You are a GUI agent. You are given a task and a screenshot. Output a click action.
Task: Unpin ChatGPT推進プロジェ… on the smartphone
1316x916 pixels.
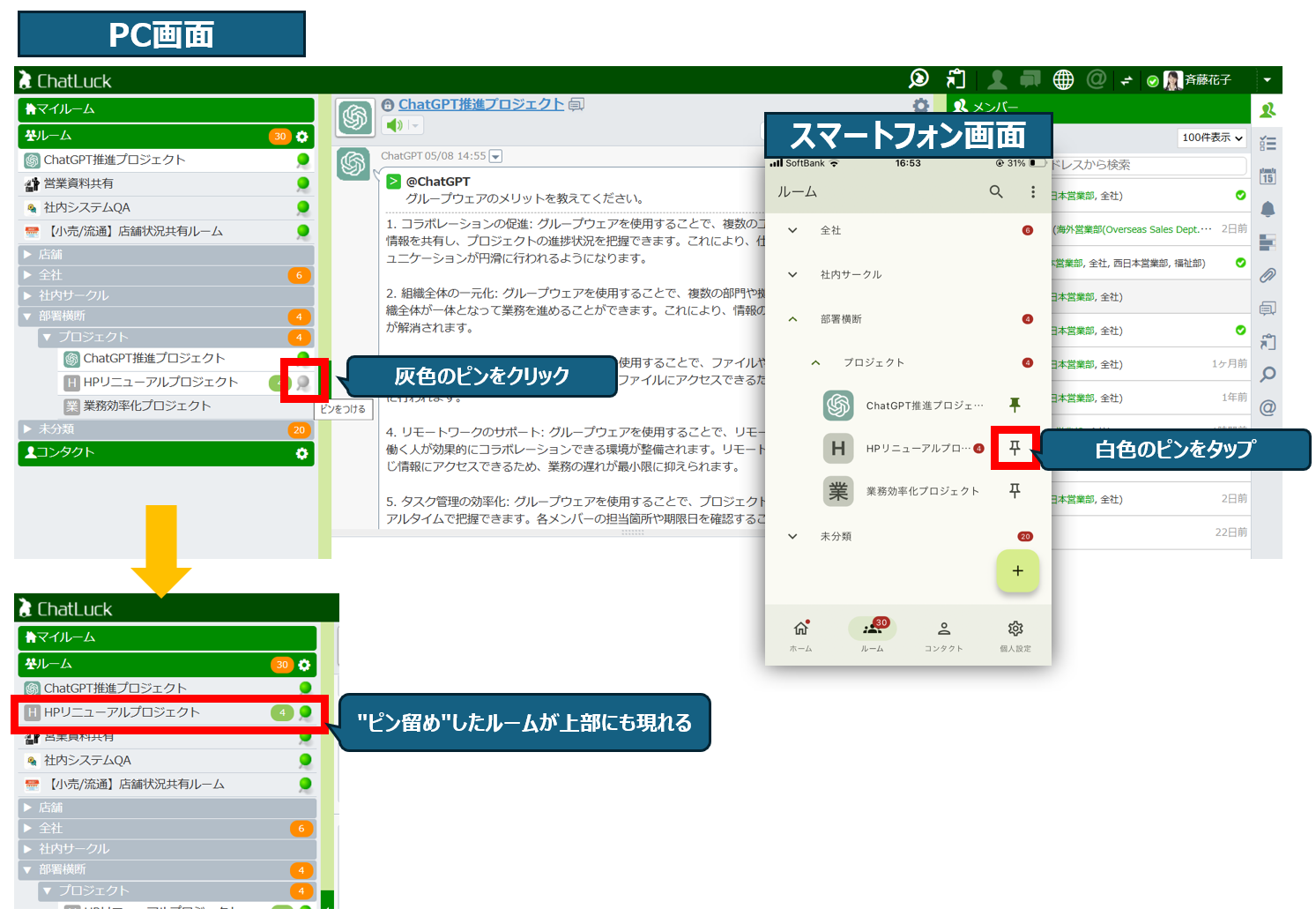[1015, 405]
